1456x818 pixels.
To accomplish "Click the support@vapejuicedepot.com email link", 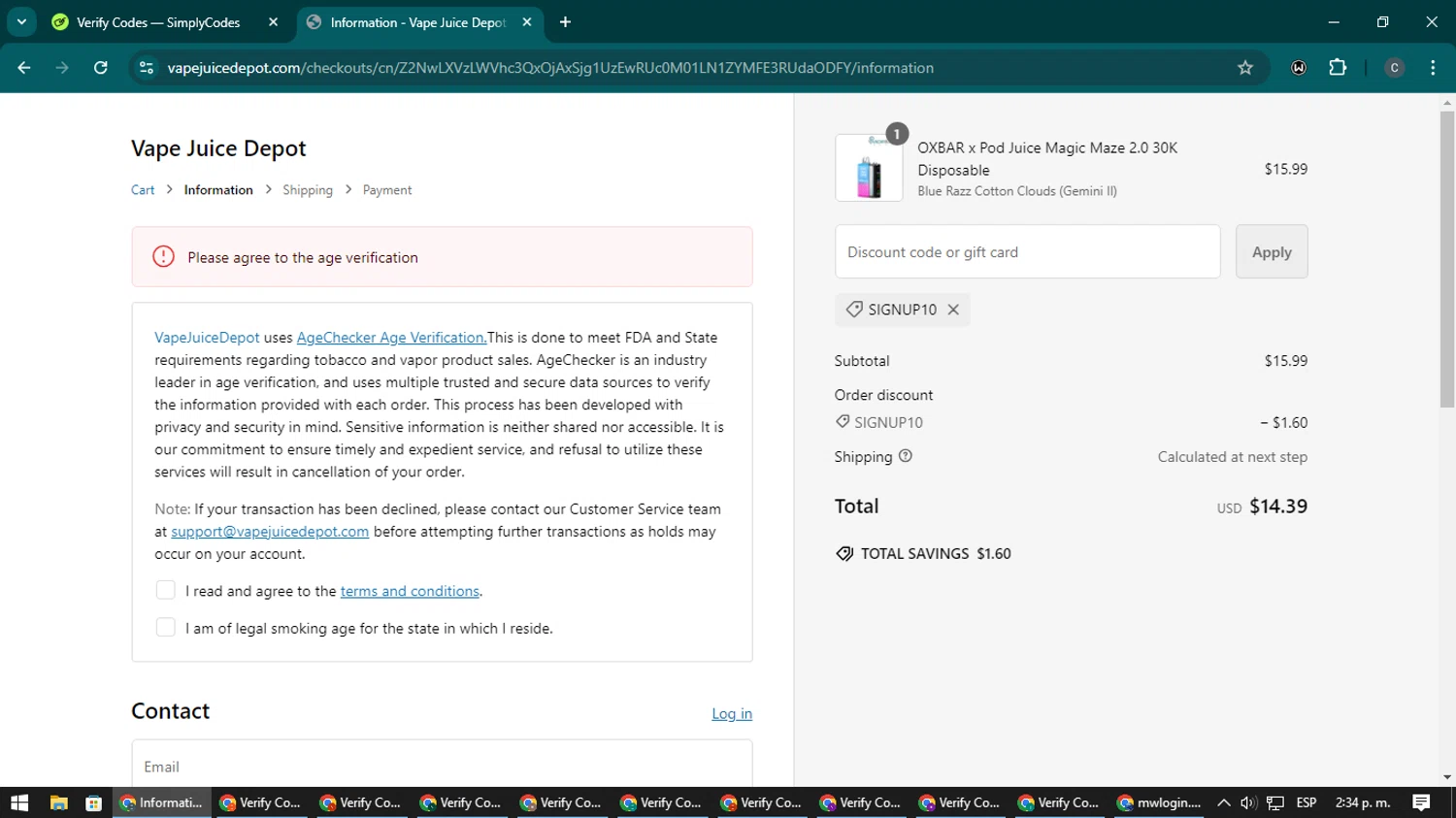I will point(270,532).
